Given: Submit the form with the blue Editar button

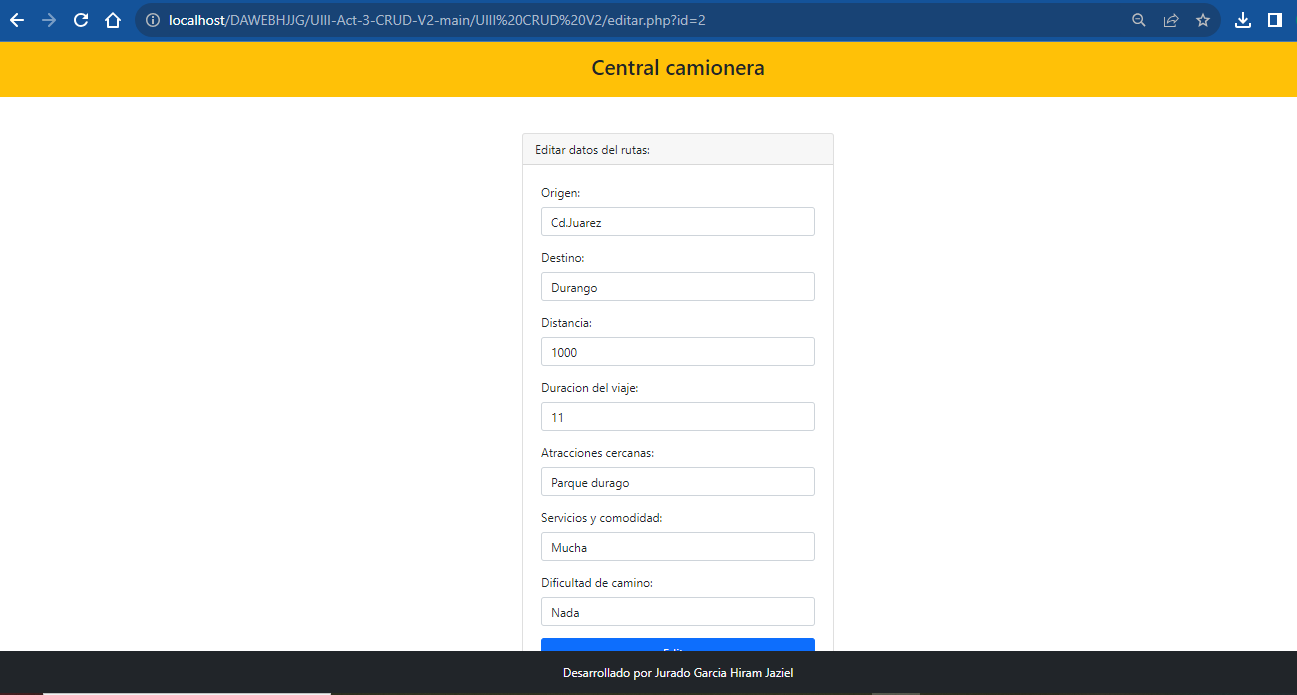Looking at the screenshot, I should tap(677, 648).
